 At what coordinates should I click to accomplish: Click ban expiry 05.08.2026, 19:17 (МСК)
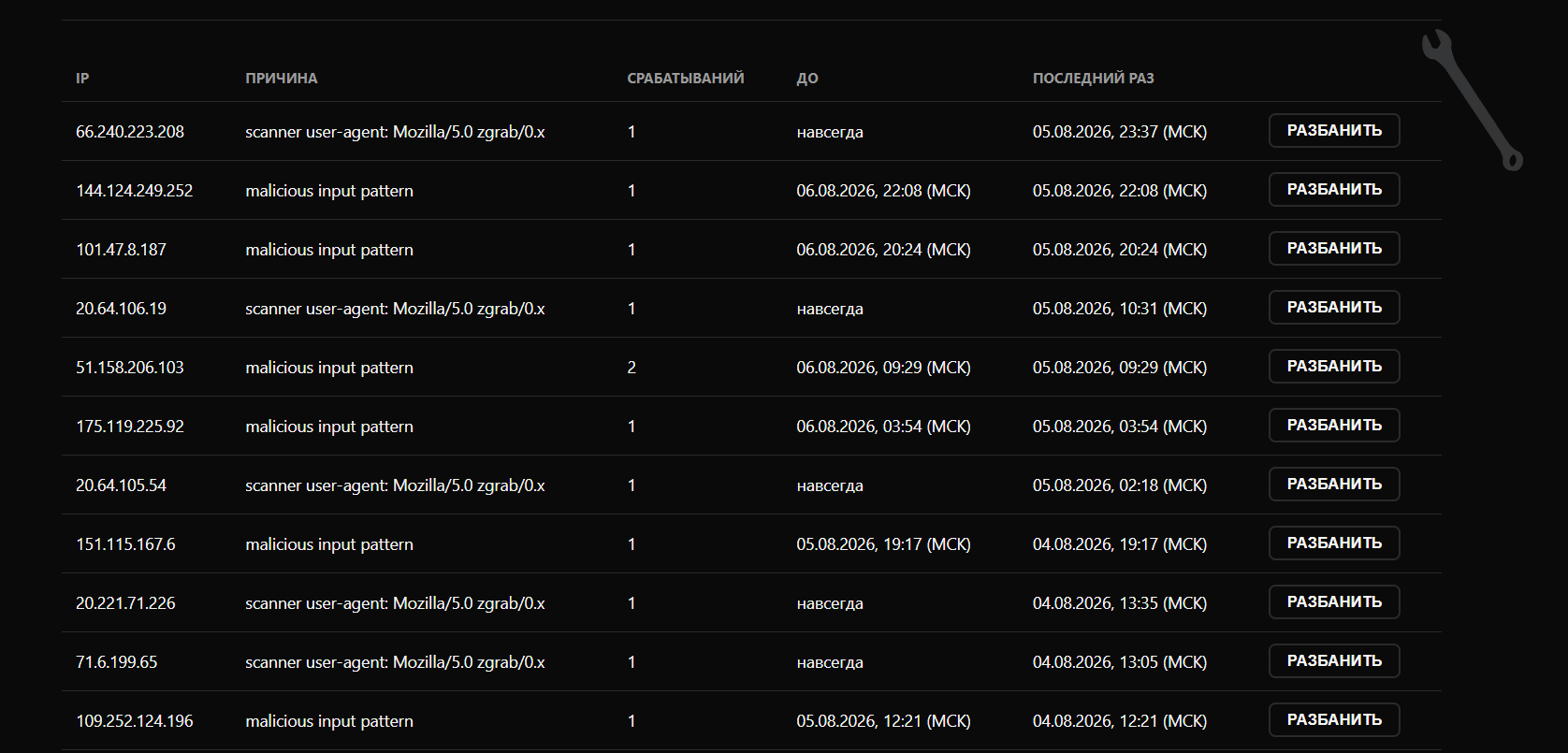(884, 544)
